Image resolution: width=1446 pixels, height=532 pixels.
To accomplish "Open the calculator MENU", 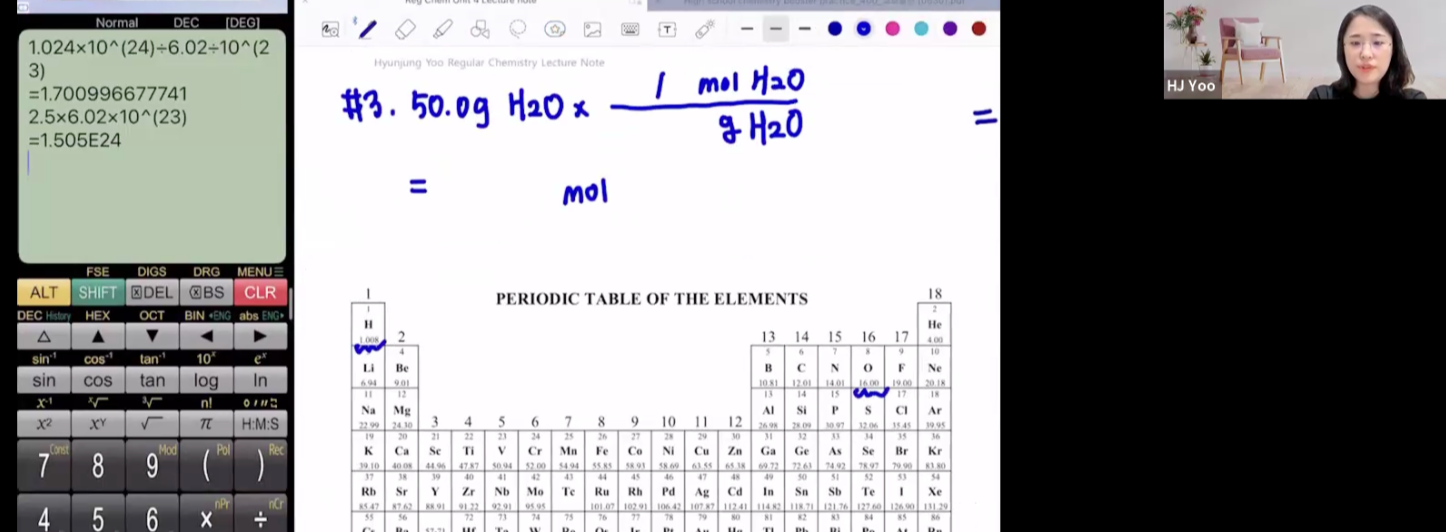I will tap(259, 272).
